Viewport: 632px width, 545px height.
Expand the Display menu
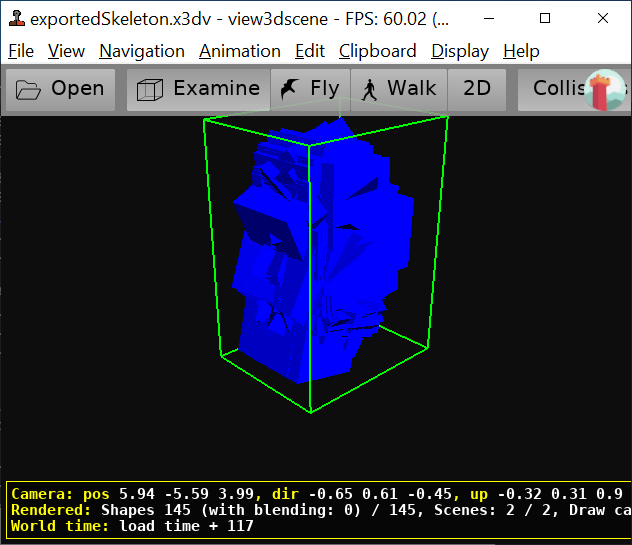click(x=460, y=51)
